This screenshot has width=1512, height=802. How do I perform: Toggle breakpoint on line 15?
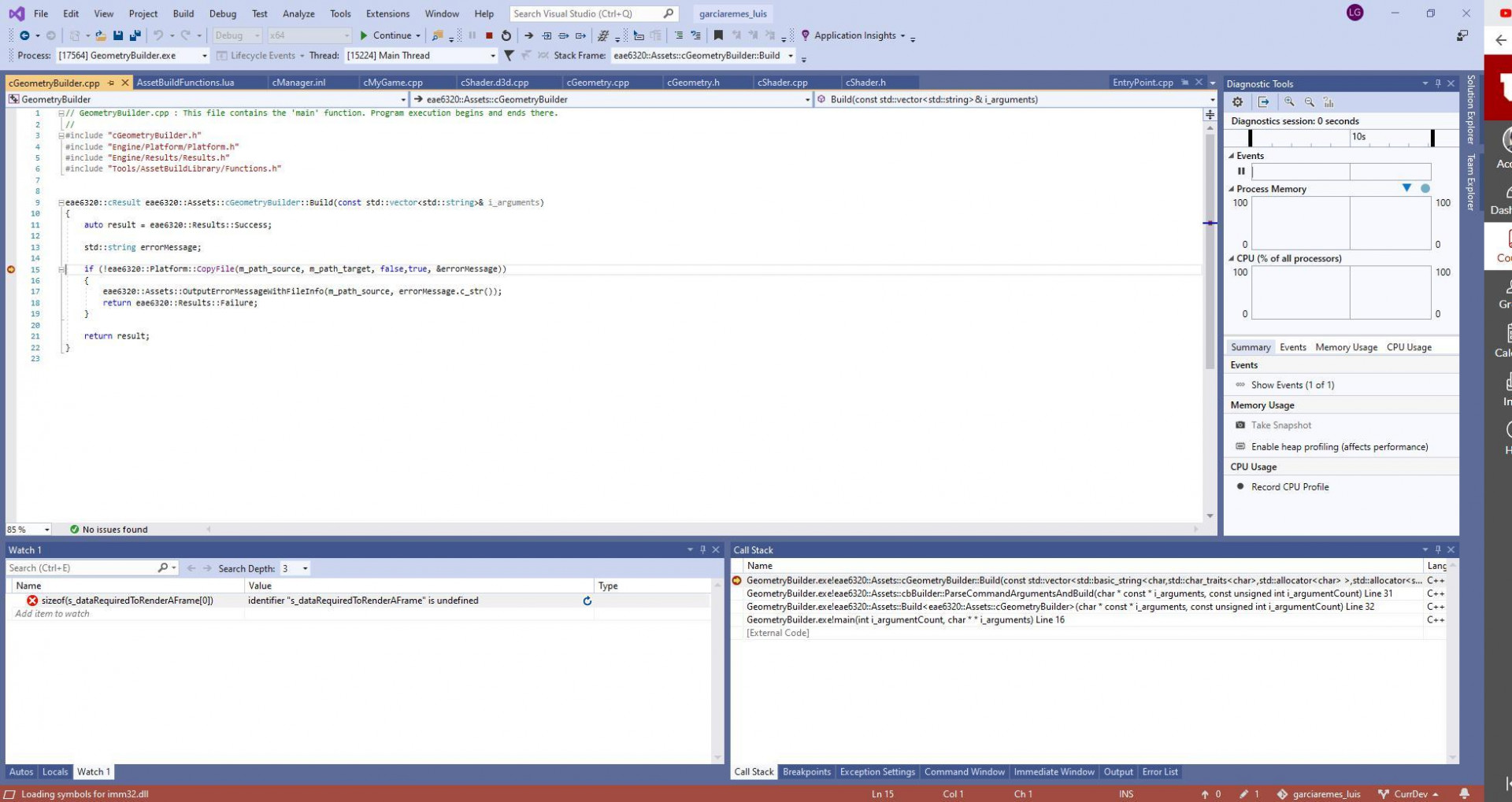tap(11, 269)
